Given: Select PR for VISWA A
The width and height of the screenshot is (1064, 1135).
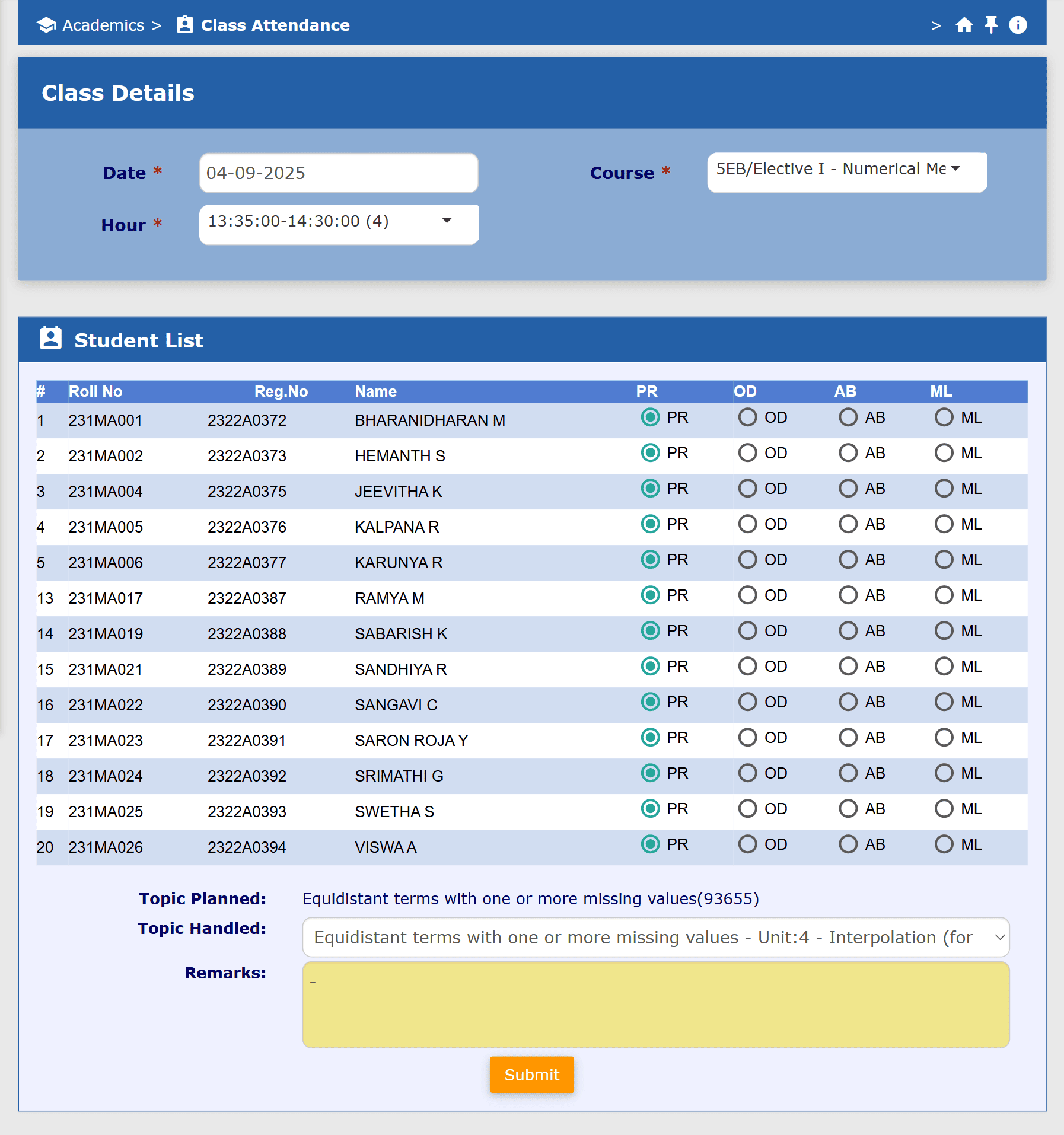Looking at the screenshot, I should pos(651,844).
